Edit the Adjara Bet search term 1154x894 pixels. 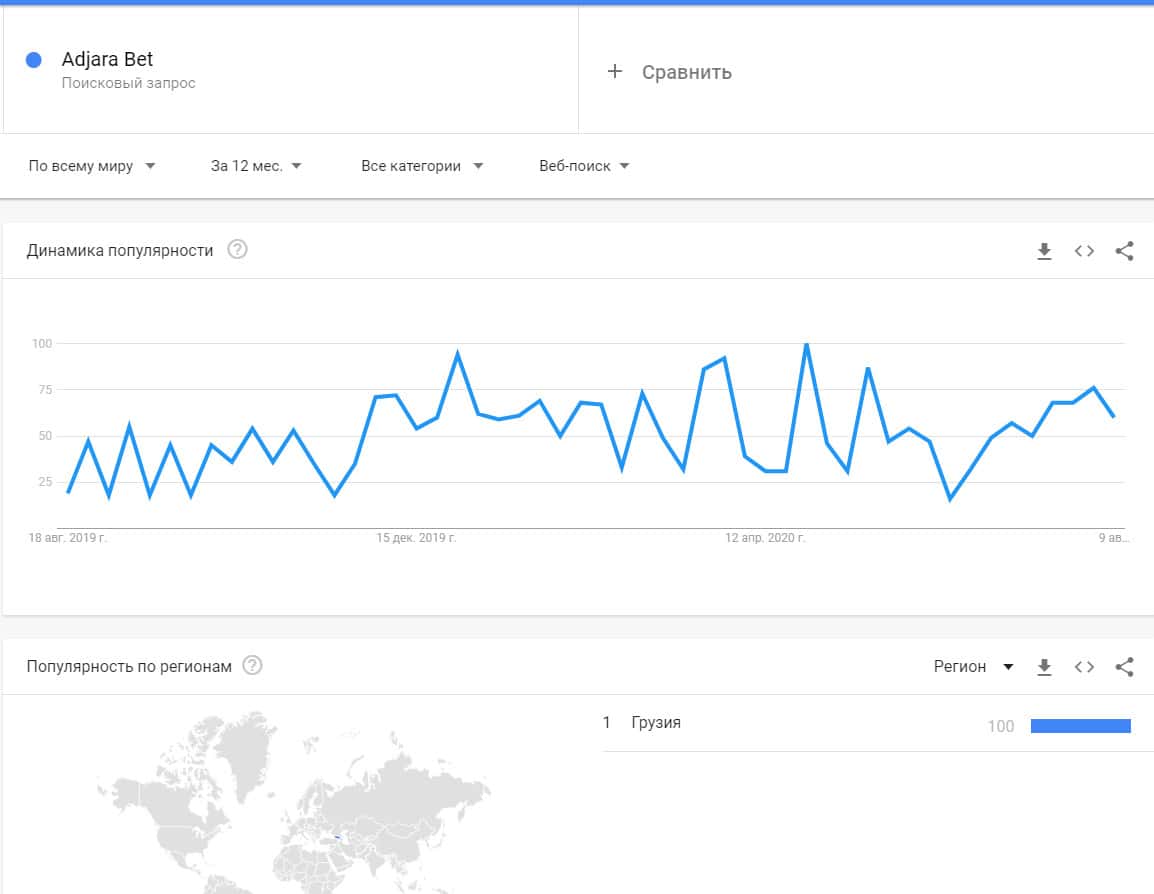pyautogui.click(x=108, y=60)
